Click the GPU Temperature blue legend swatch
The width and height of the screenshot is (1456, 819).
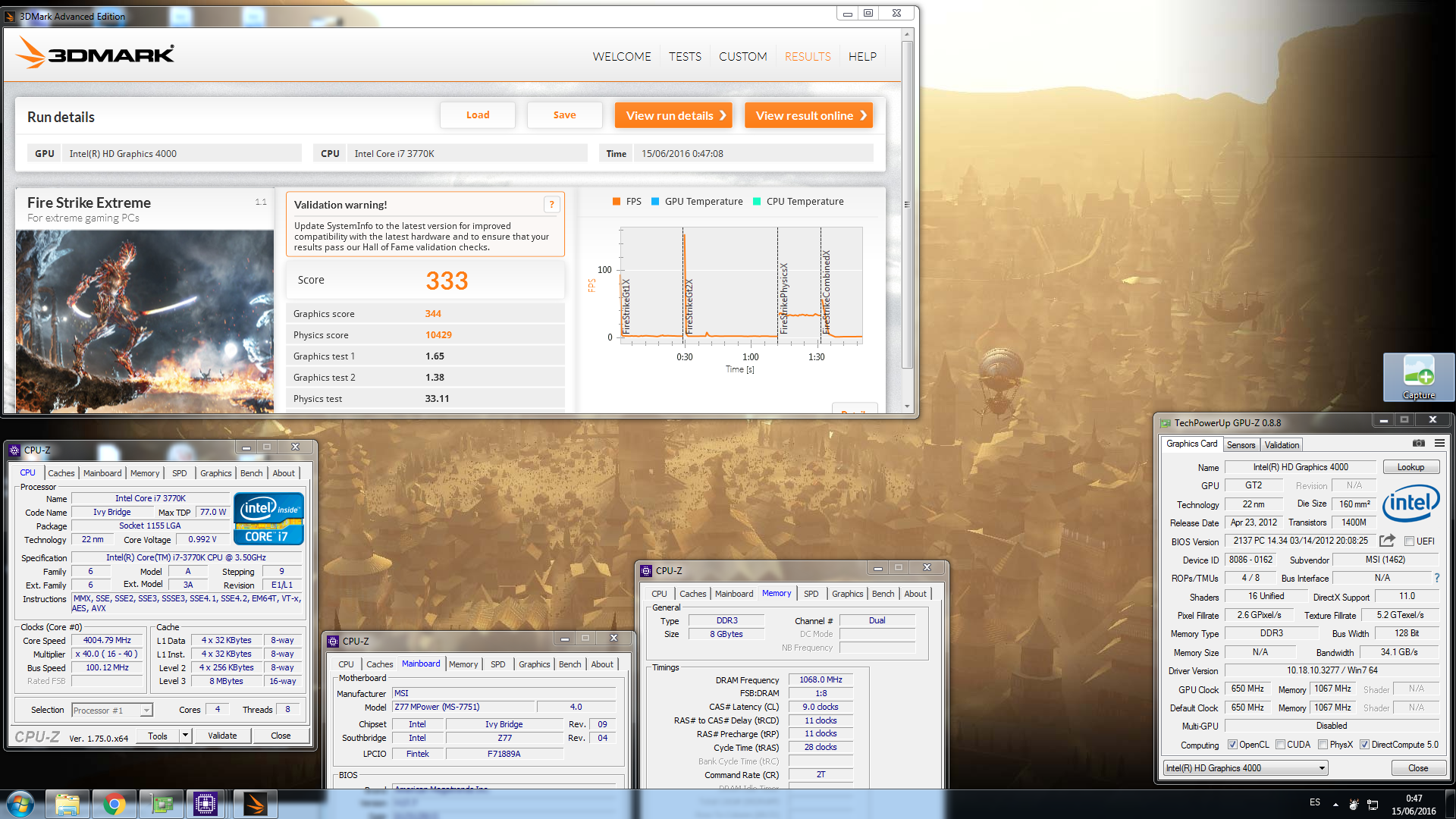(x=655, y=202)
